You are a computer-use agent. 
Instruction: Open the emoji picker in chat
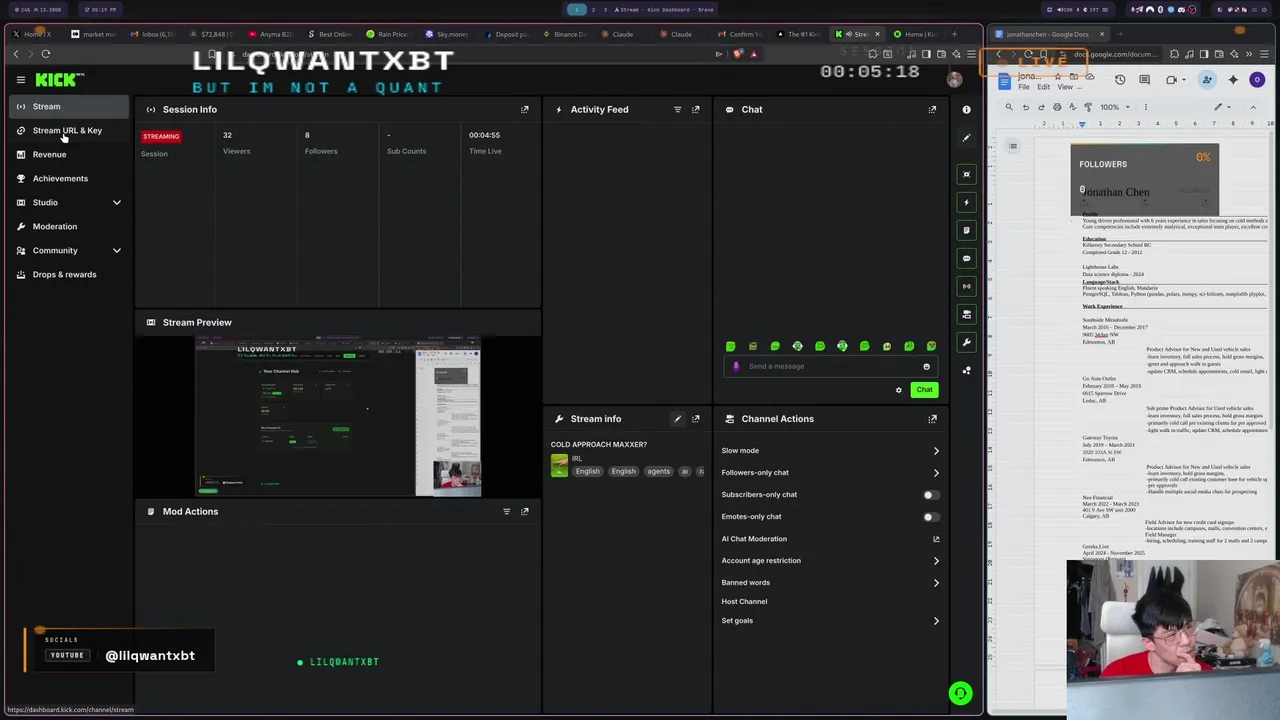pos(926,366)
